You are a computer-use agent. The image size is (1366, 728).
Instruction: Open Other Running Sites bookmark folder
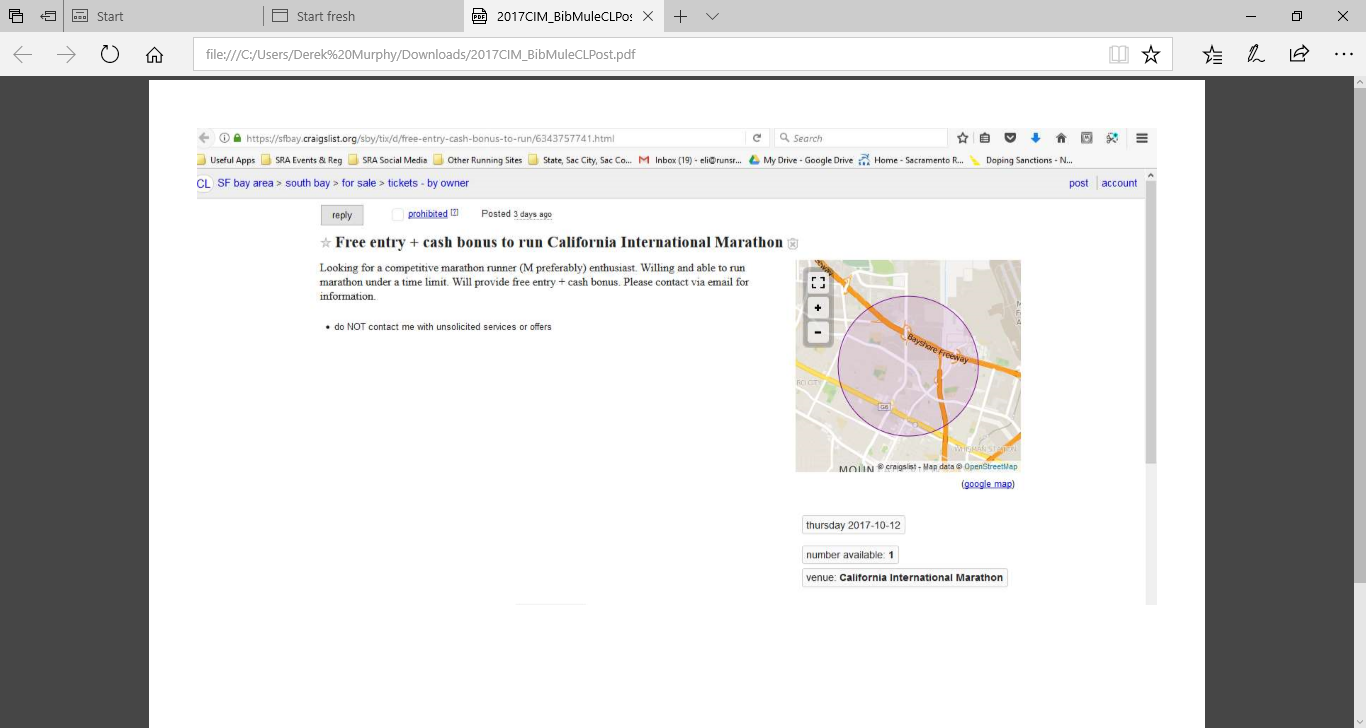(x=478, y=160)
